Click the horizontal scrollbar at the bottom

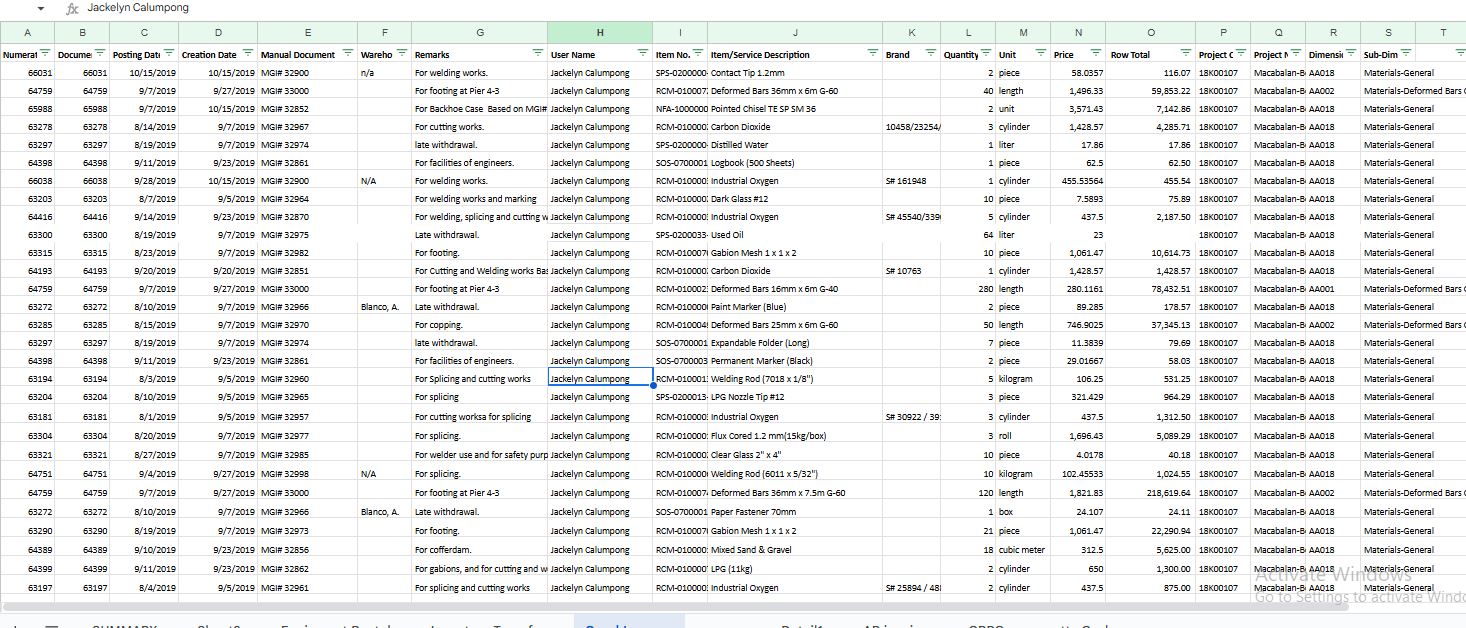[675, 606]
